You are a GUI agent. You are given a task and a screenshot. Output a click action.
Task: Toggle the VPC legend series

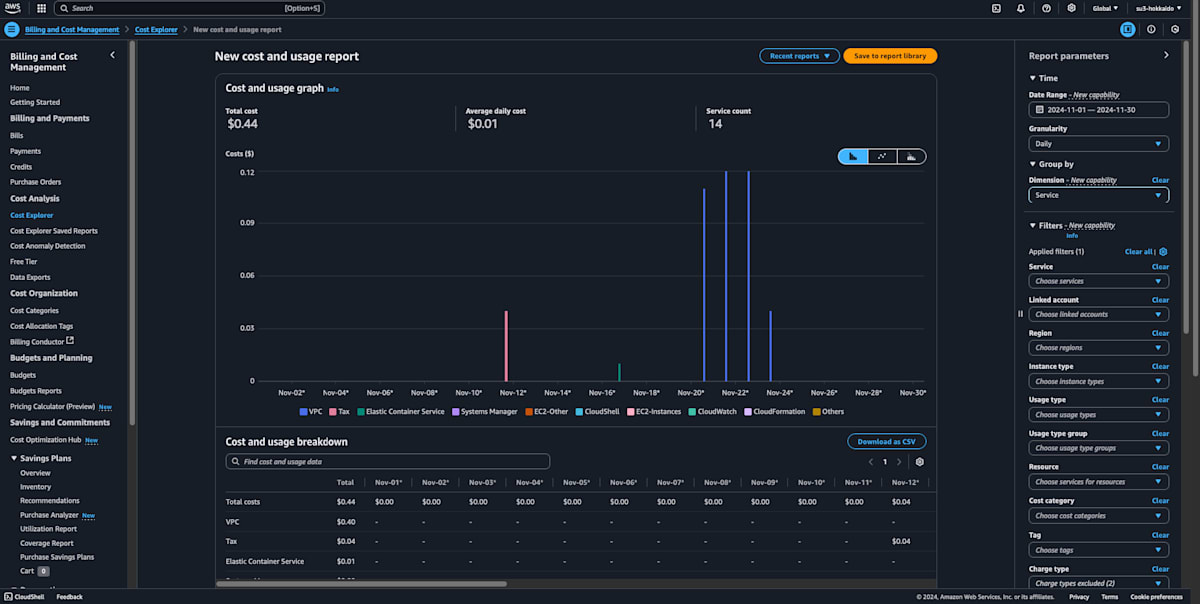[x=311, y=411]
